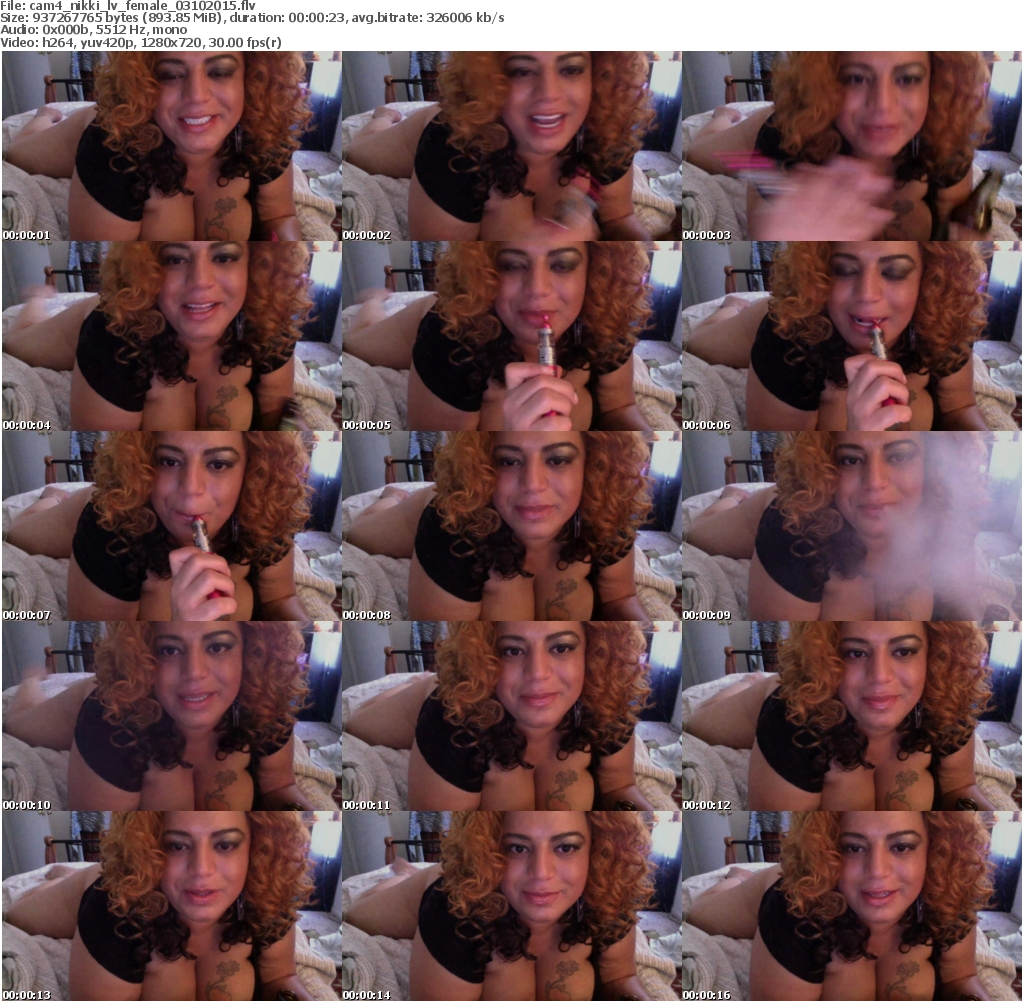Select the 'Video: h264, yuv420p, 1280x720' line
This screenshot has width=1024, height=1001.
click(141, 42)
